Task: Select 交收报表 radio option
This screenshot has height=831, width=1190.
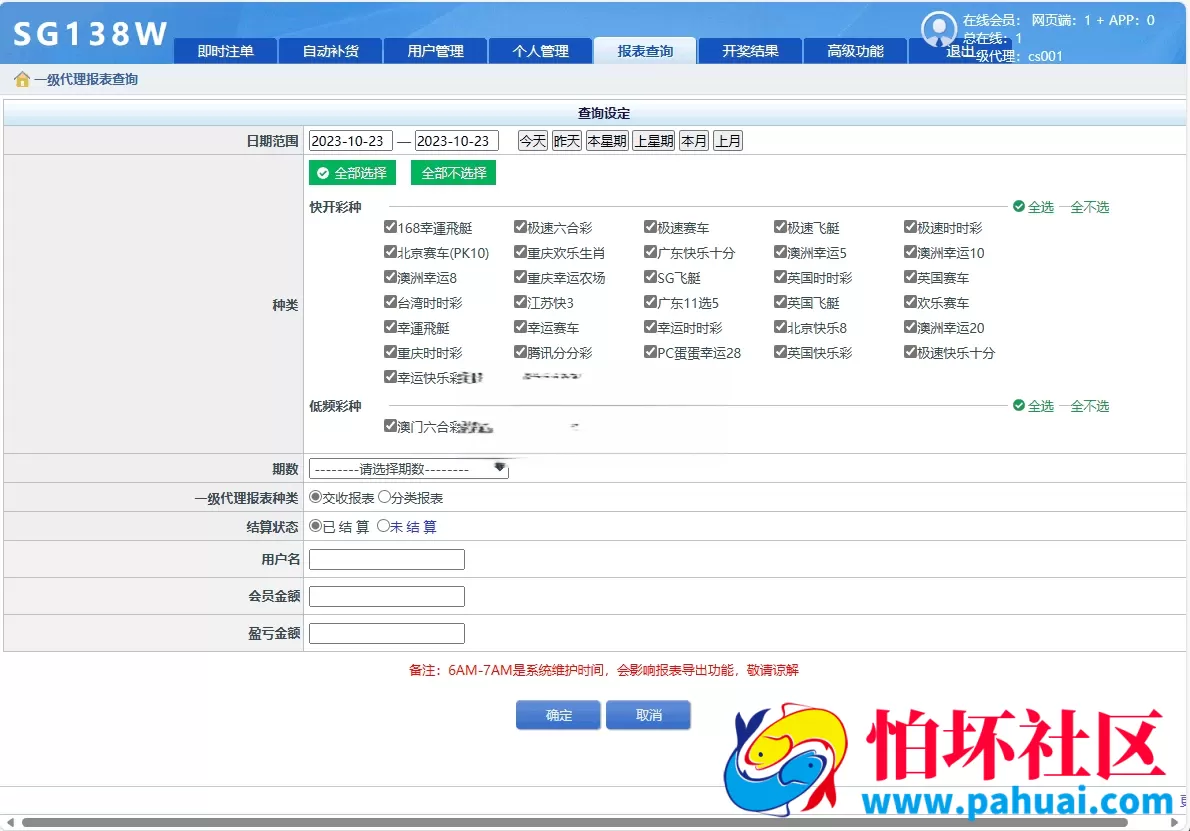Action: 315,497
